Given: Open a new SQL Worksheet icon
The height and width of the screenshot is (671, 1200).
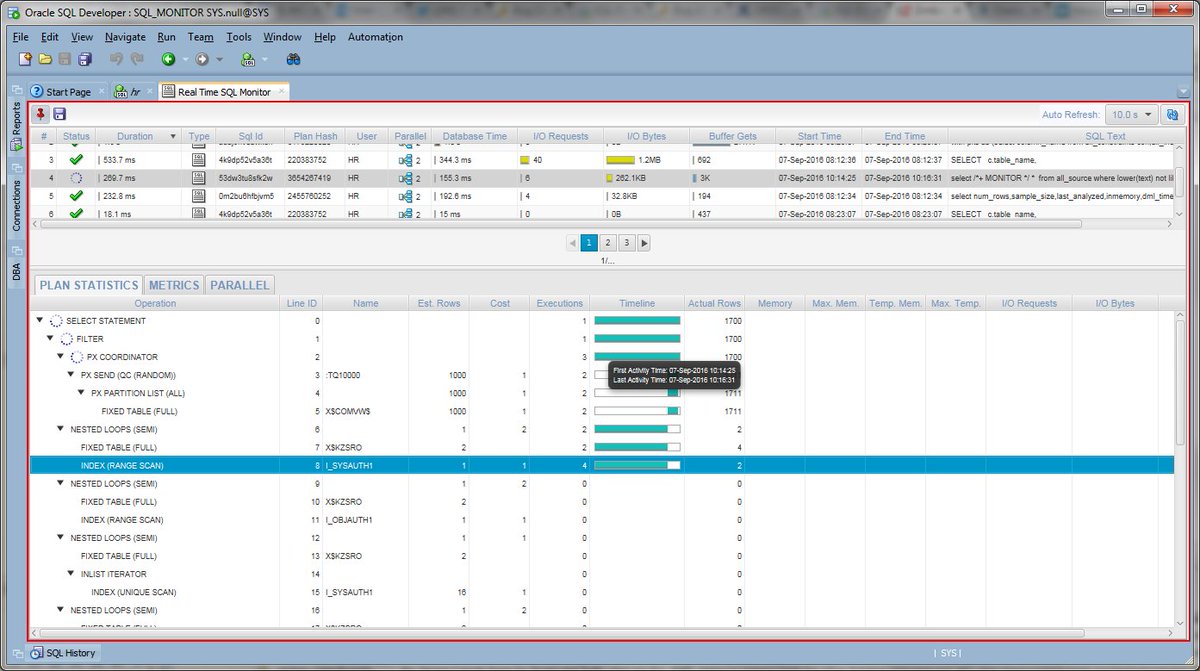Looking at the screenshot, I should (x=246, y=60).
